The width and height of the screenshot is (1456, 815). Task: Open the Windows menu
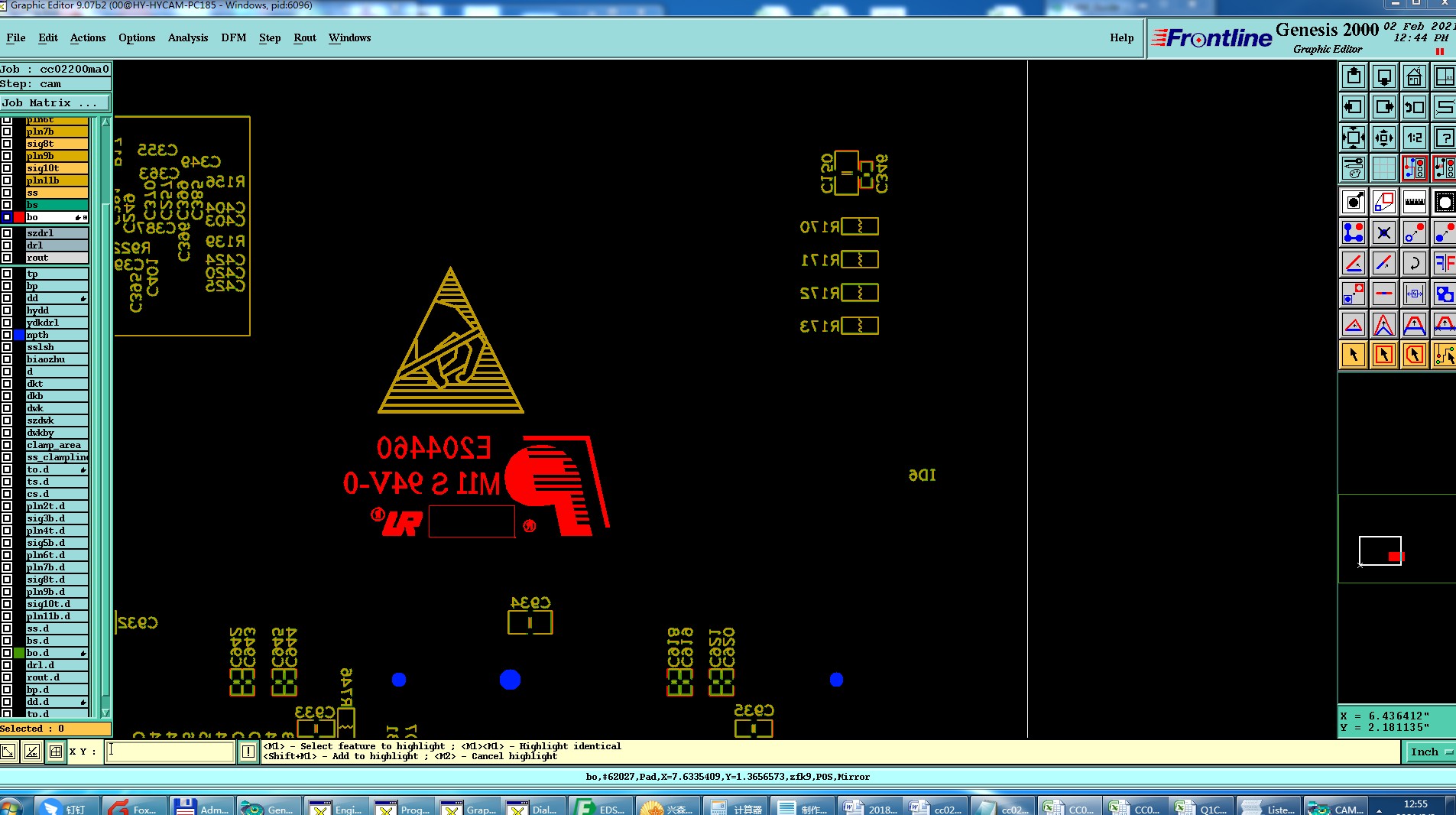[x=350, y=37]
